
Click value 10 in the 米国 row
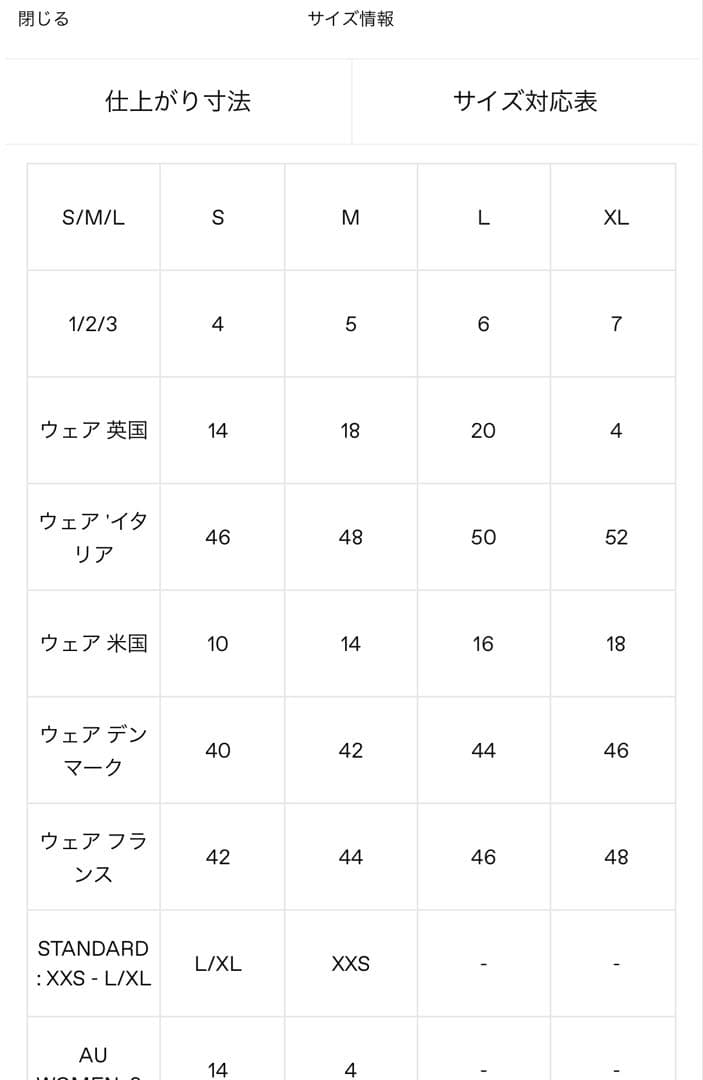tap(218, 644)
